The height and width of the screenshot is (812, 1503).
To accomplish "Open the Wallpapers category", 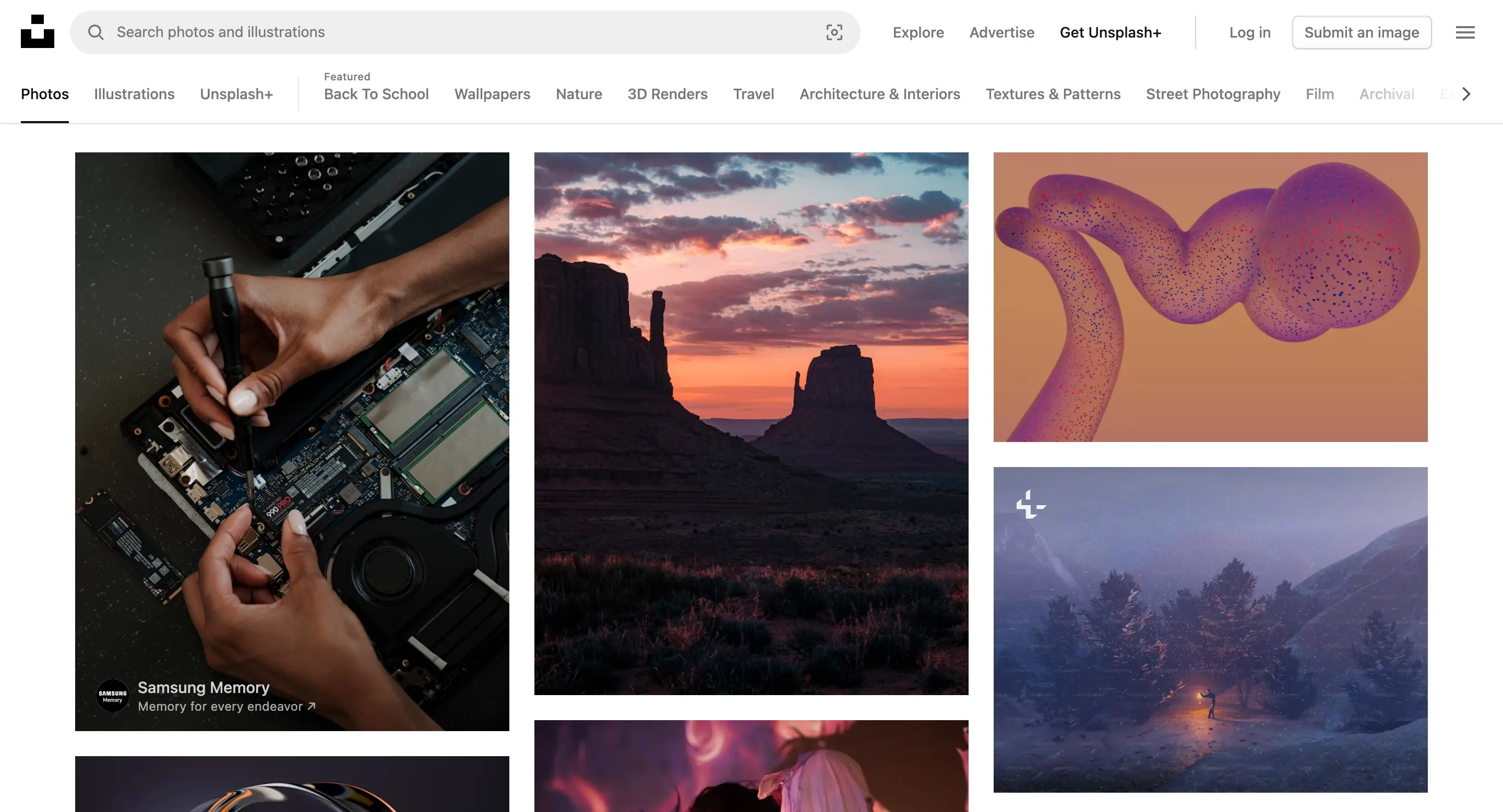I will tap(492, 94).
